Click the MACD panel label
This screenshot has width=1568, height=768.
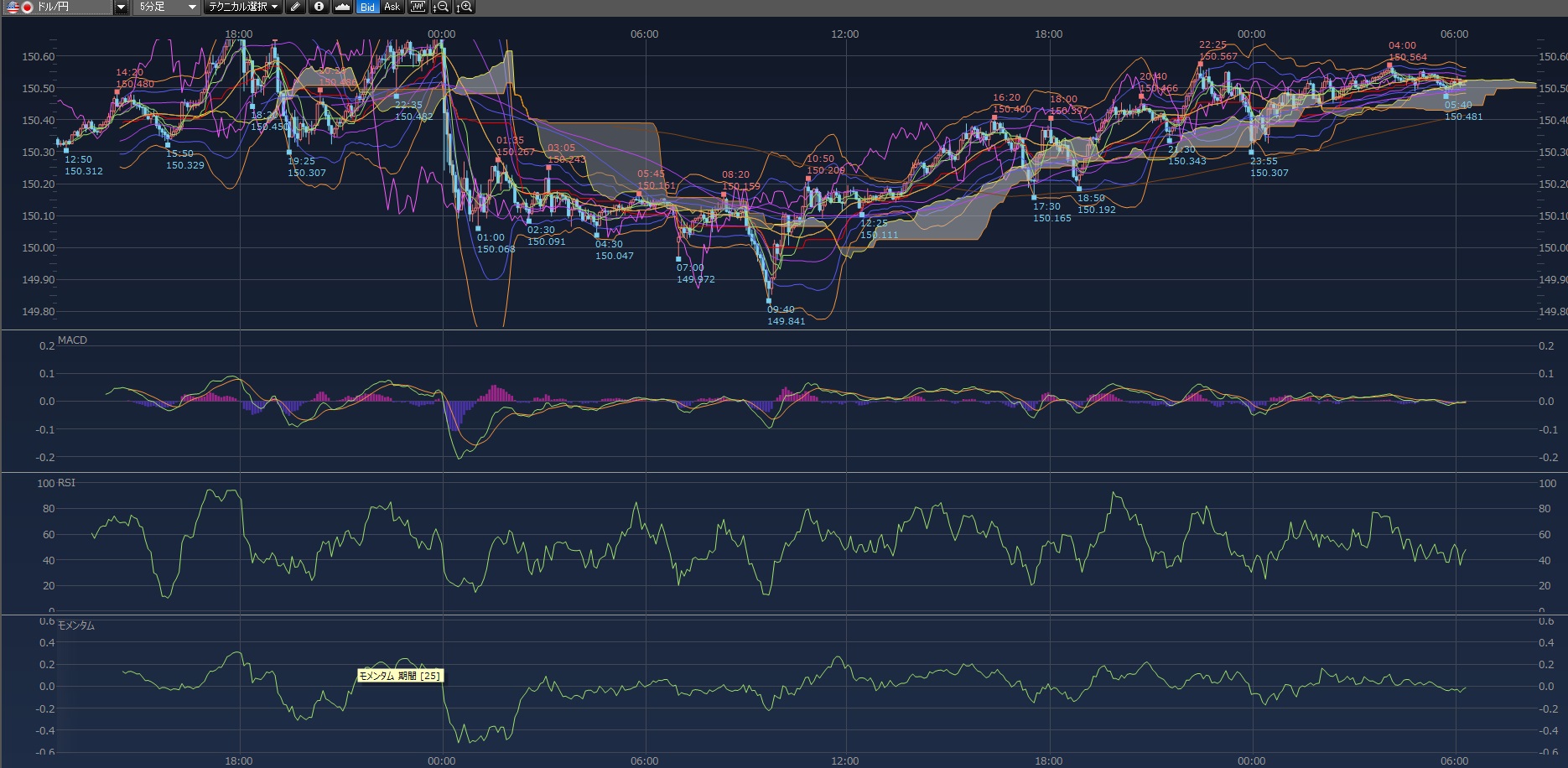[x=72, y=340]
